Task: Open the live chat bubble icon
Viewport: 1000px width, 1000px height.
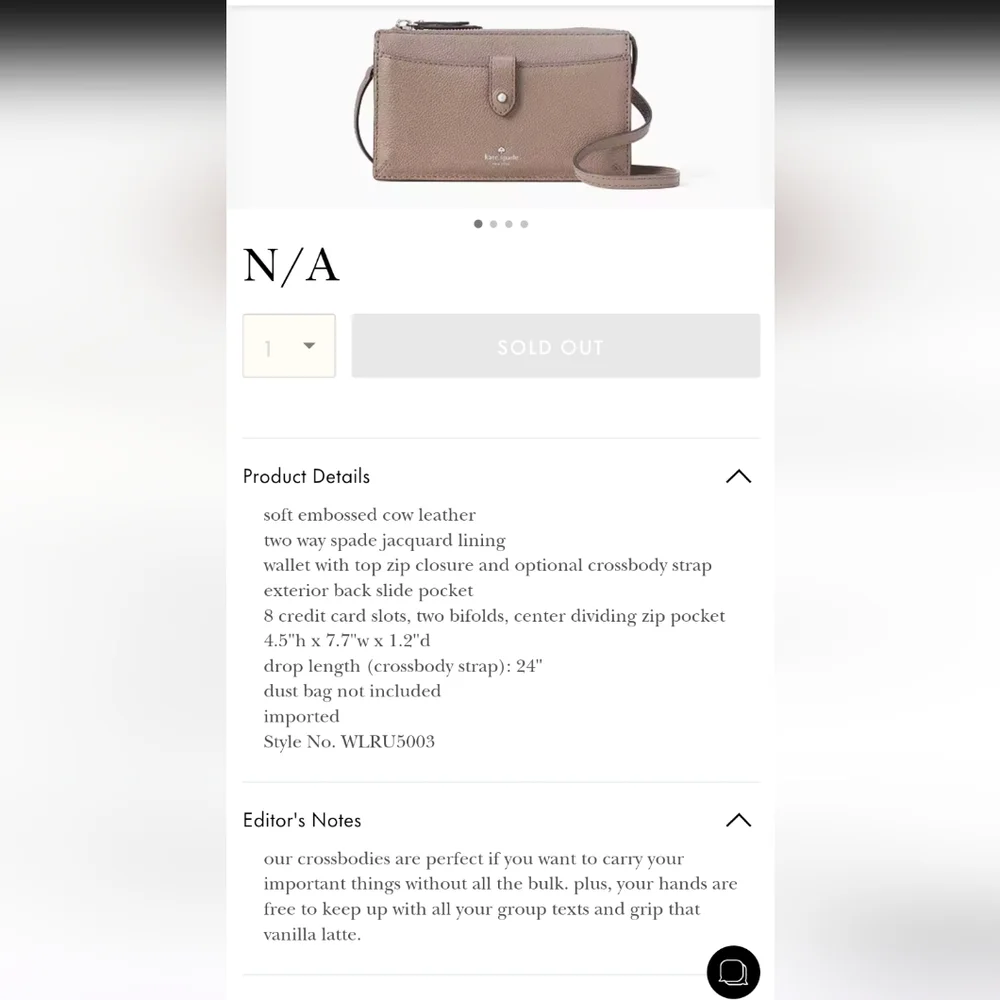Action: (733, 972)
